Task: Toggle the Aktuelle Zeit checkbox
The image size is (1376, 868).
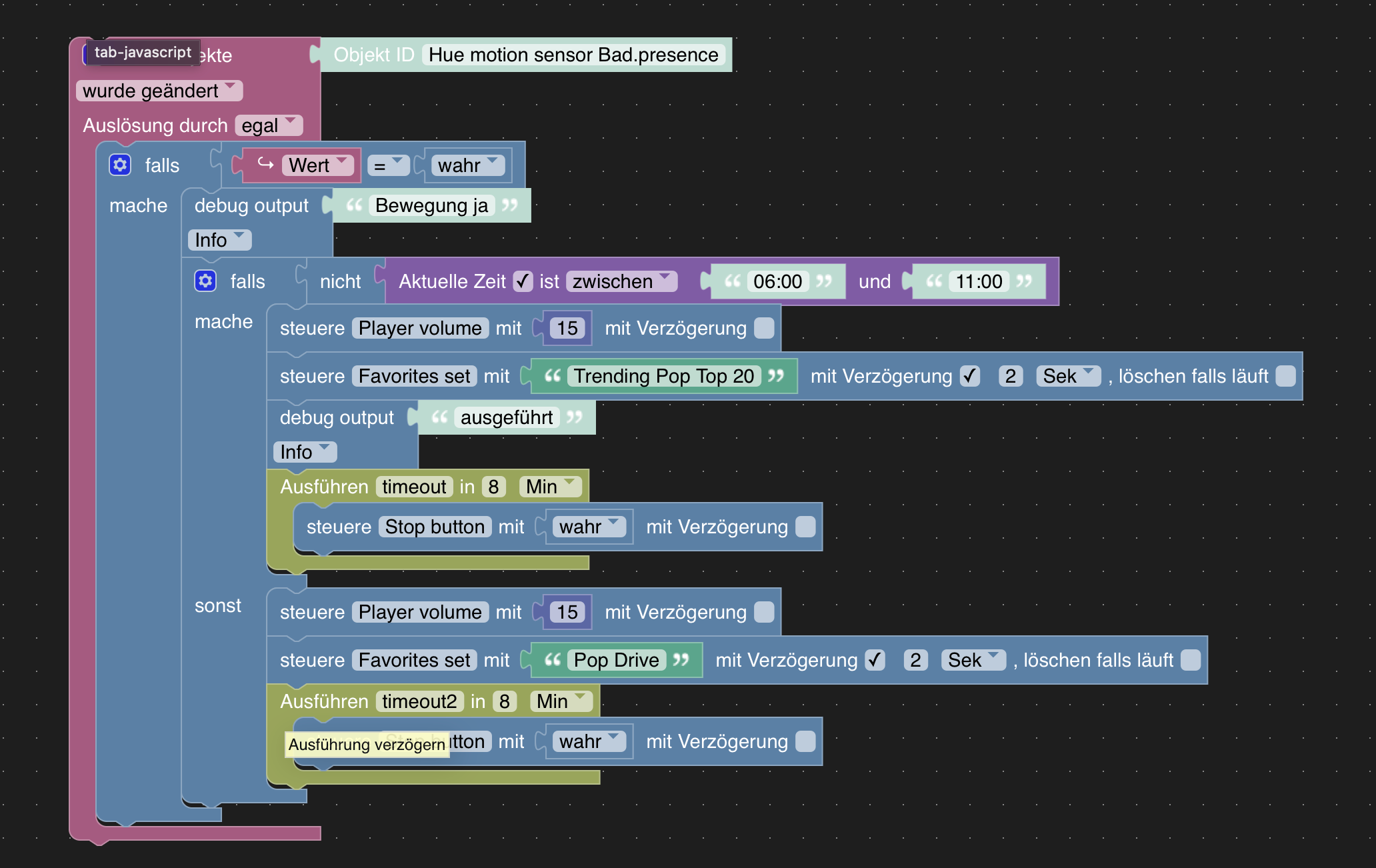Action: click(523, 281)
